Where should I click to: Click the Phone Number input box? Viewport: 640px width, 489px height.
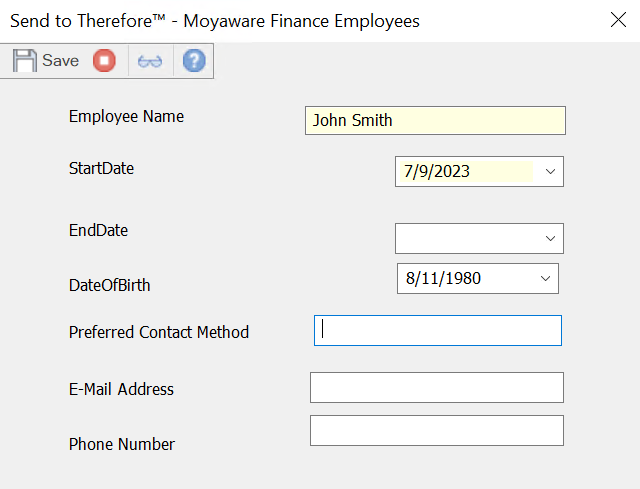(x=436, y=431)
